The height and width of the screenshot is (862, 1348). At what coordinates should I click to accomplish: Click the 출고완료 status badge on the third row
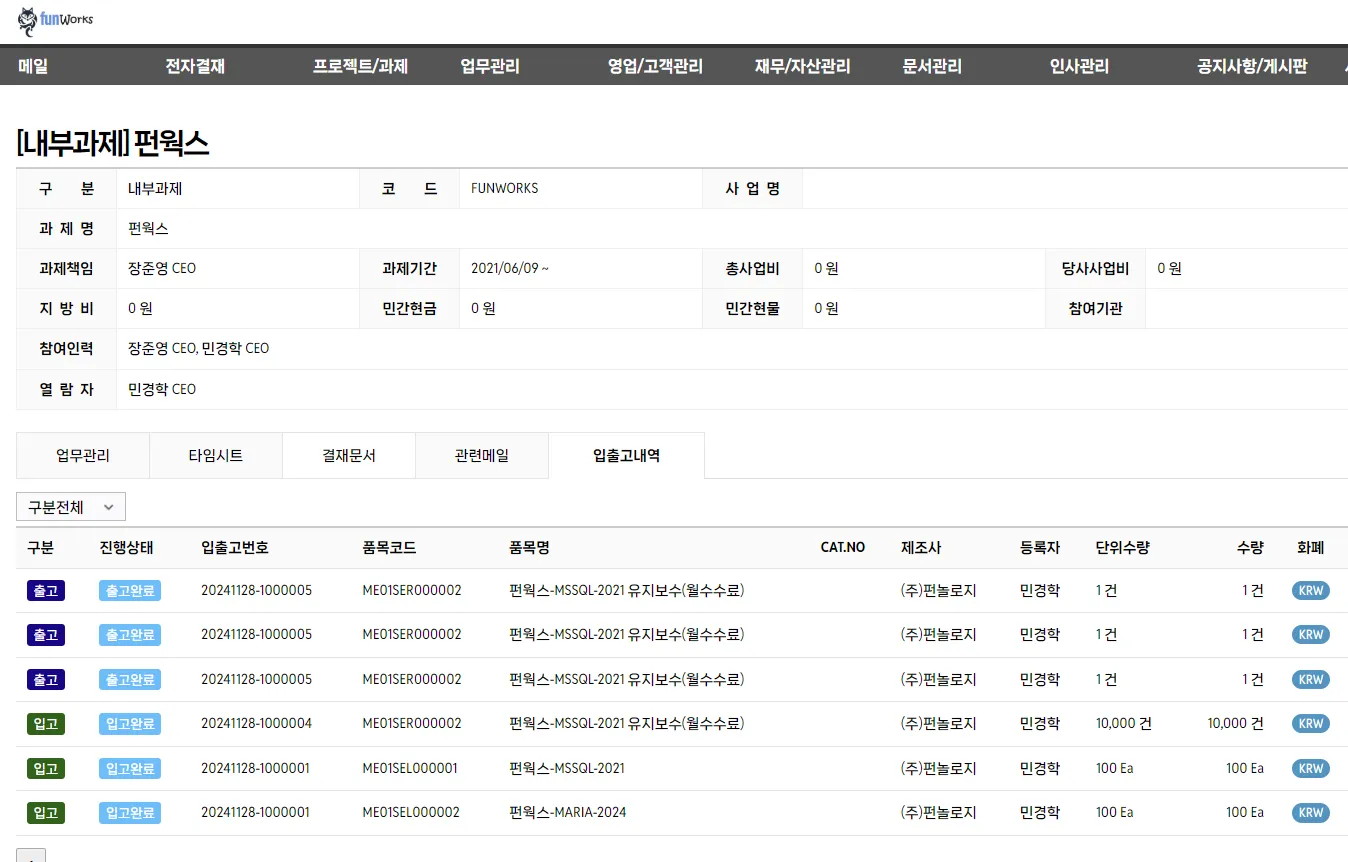pos(129,679)
